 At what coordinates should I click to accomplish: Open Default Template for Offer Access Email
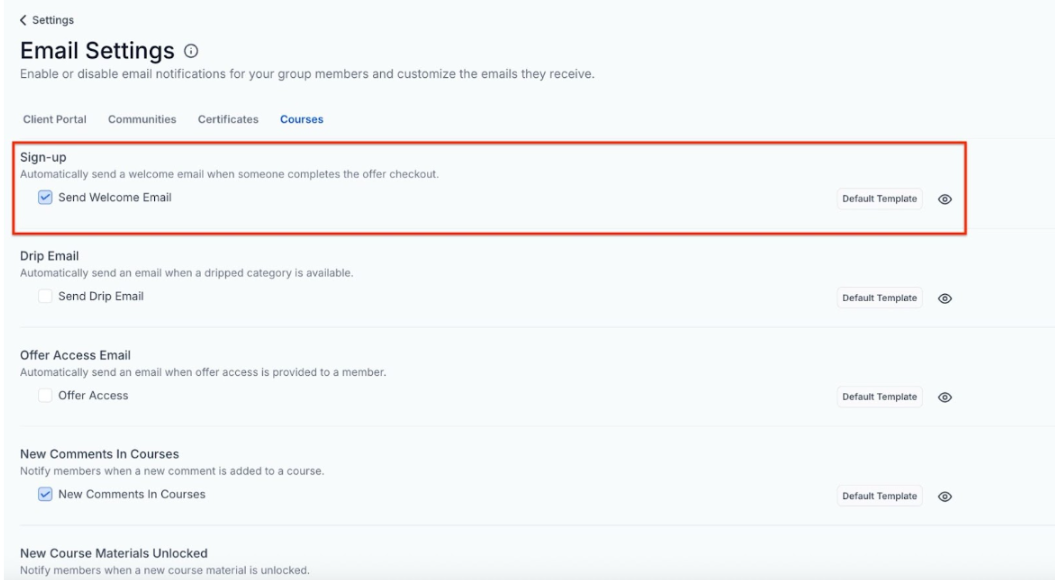[x=879, y=397]
